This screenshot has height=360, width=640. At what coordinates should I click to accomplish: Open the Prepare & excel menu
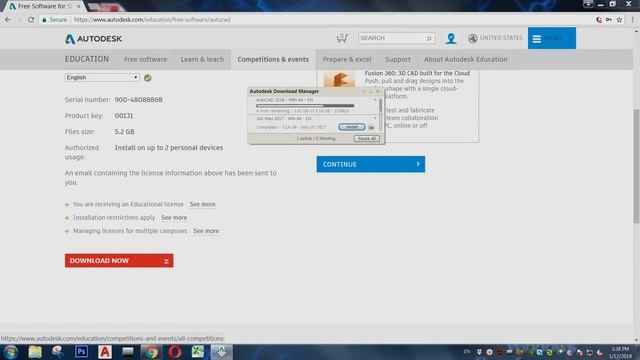tap(347, 59)
